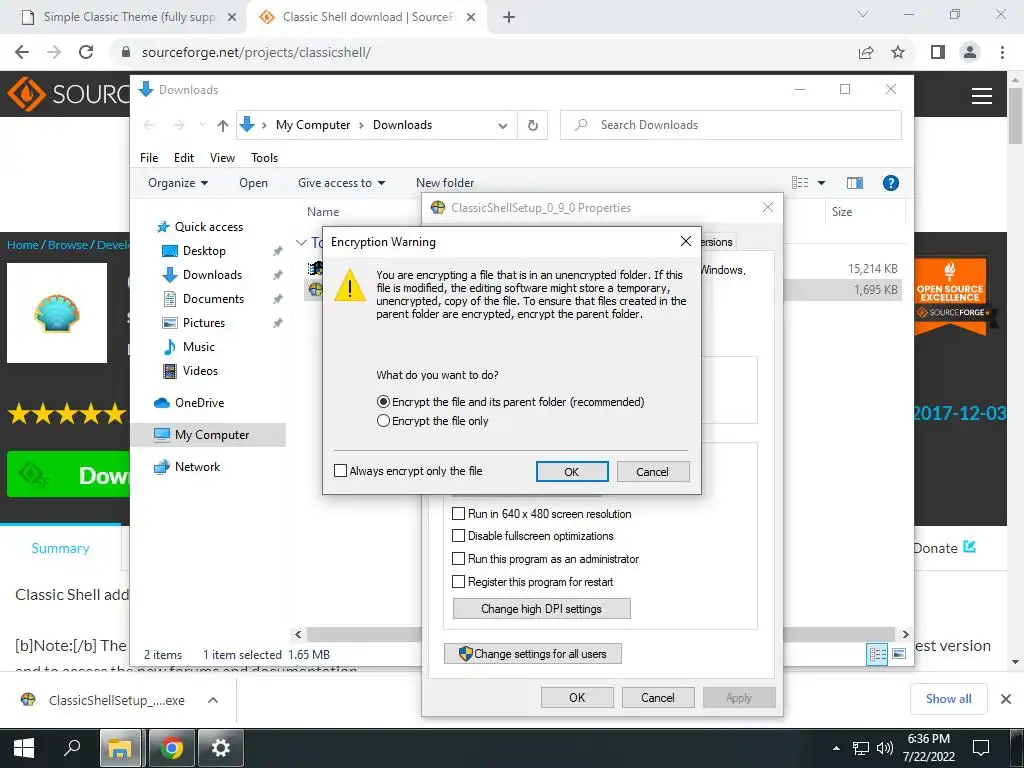Click Open in Explorer toolbar

tap(253, 183)
